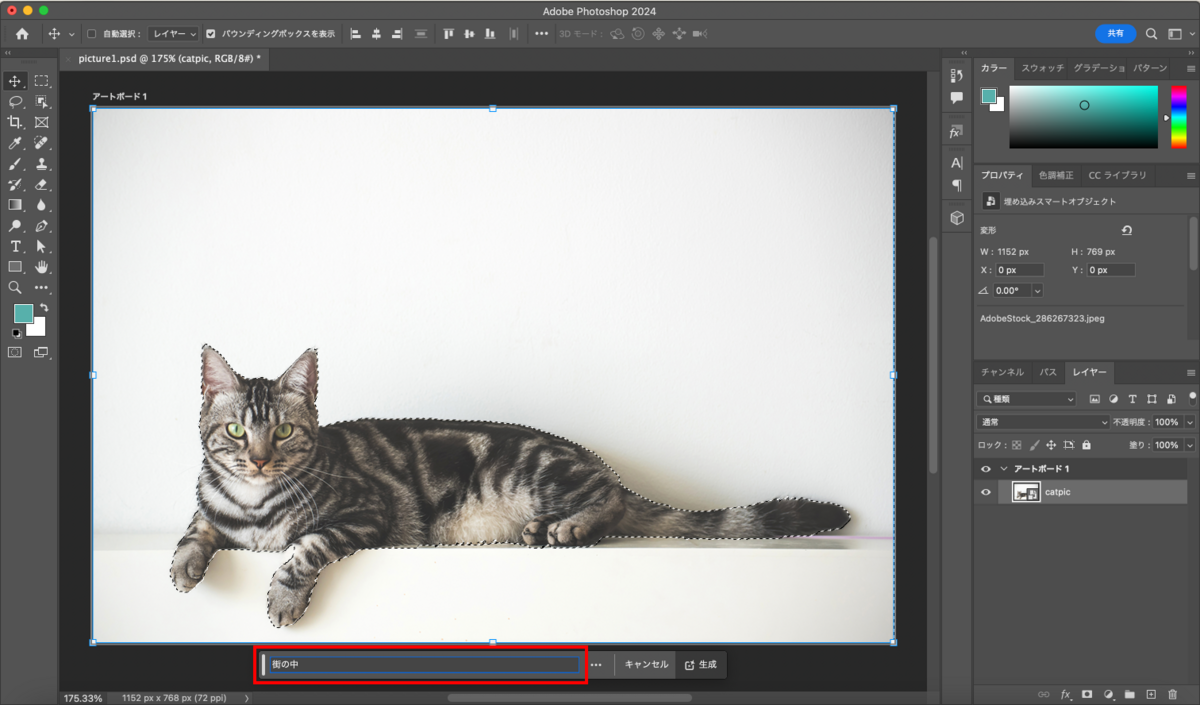Select the Blur tool

click(x=42, y=205)
